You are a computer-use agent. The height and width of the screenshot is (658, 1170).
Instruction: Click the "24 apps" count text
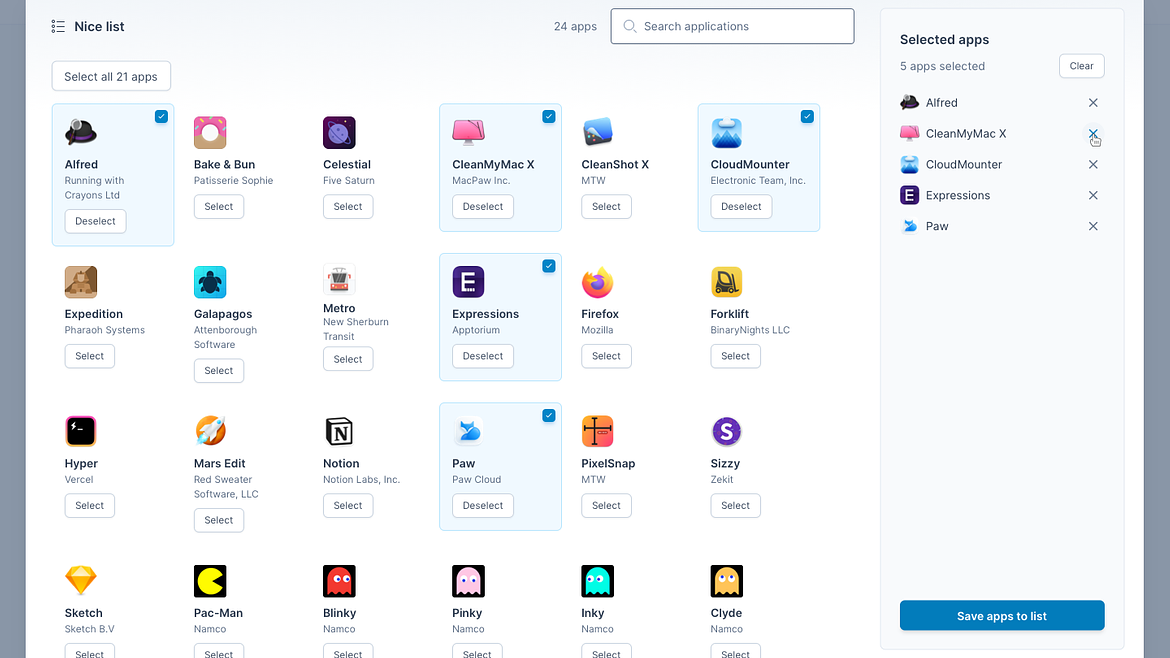click(x=575, y=26)
